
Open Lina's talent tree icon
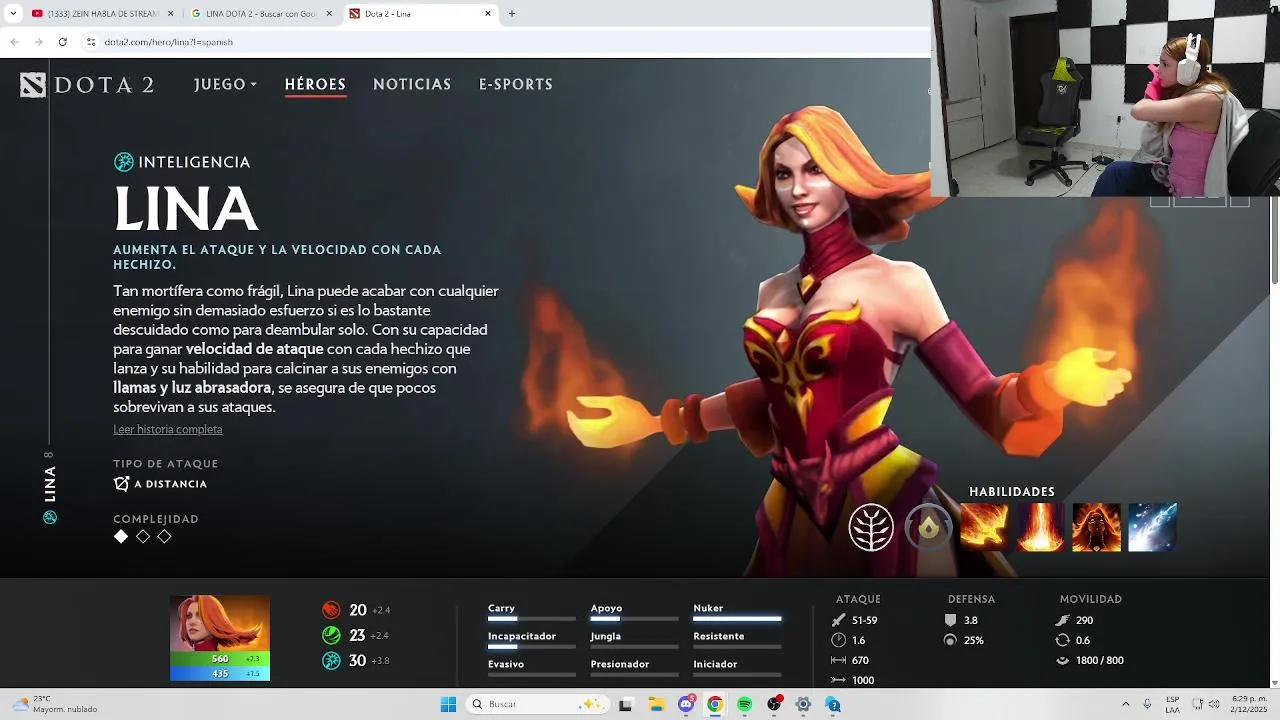[871, 527]
